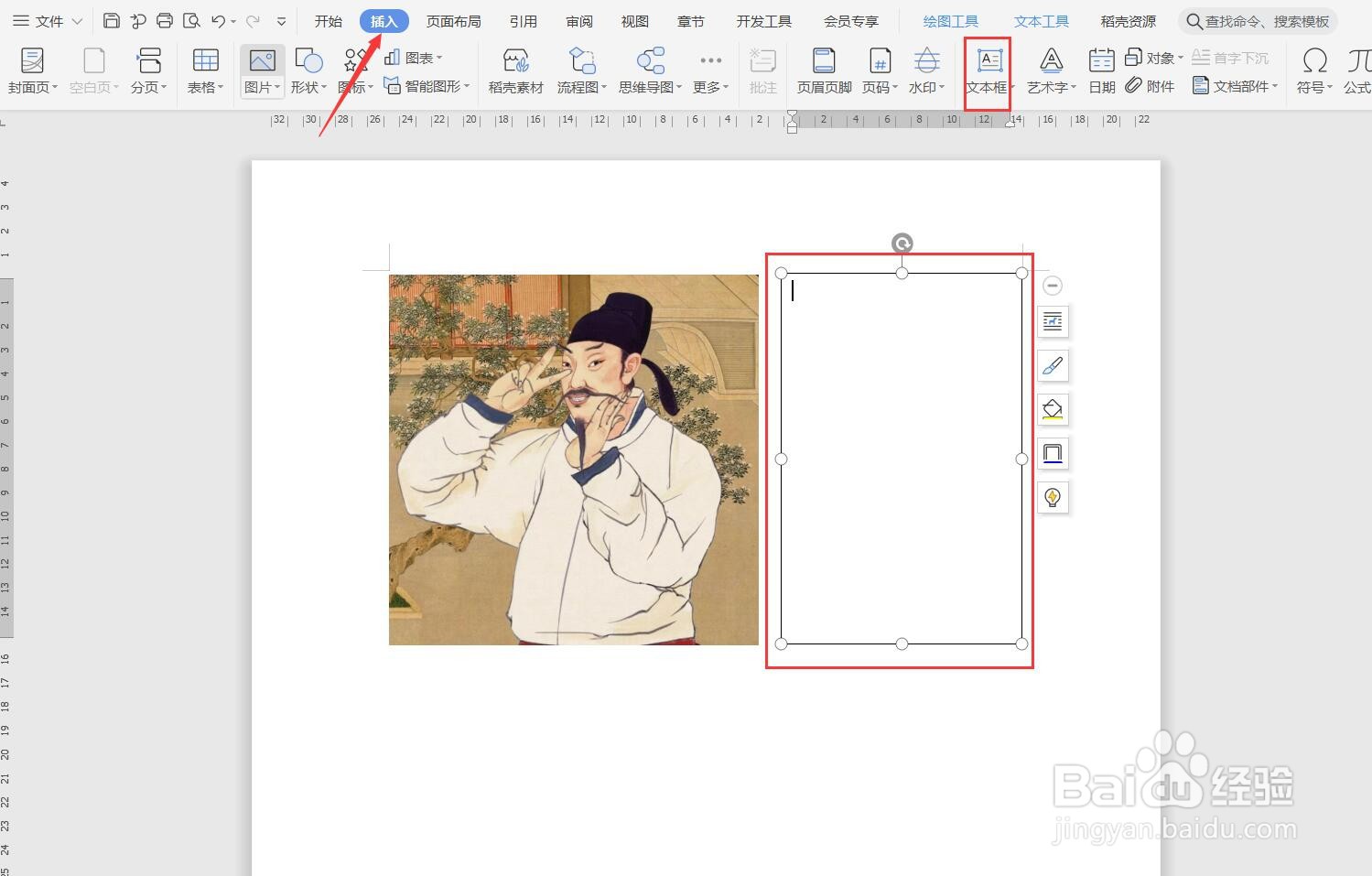Image resolution: width=1372 pixels, height=876 pixels.
Task: Click the 思维导图 mind map icon
Action: [x=651, y=61]
